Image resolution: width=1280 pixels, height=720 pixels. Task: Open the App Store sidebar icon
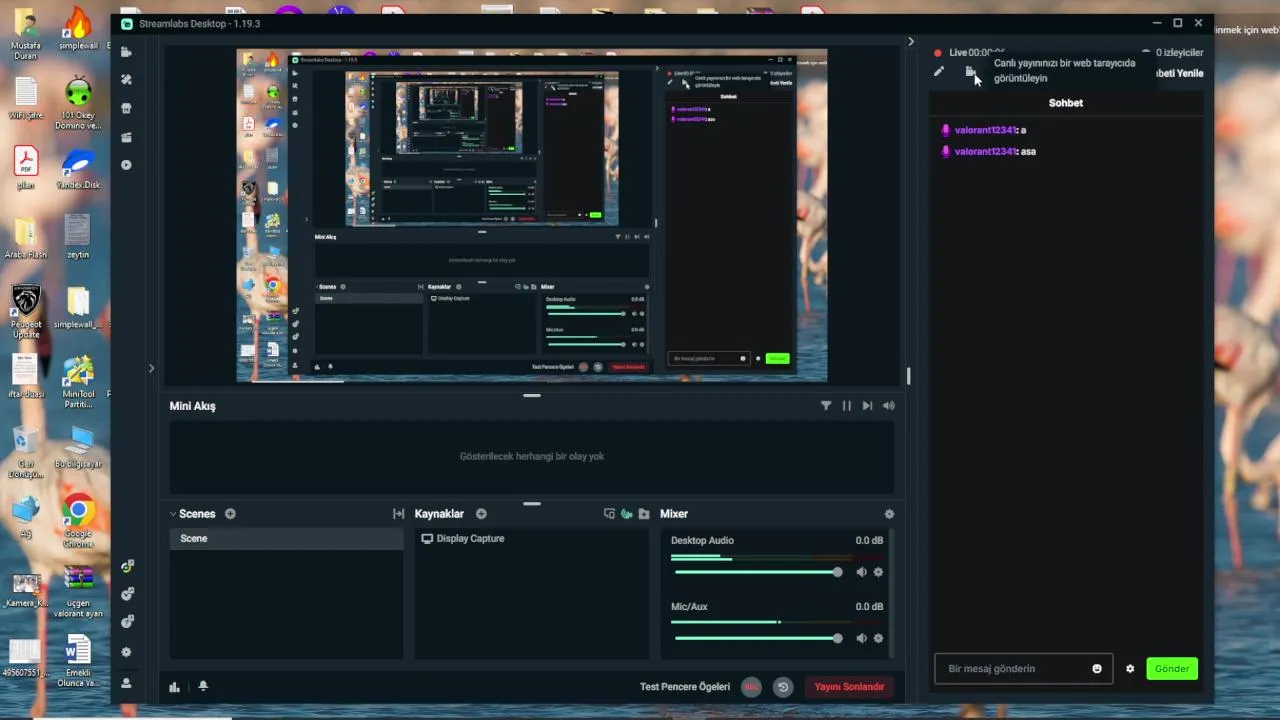(126, 108)
